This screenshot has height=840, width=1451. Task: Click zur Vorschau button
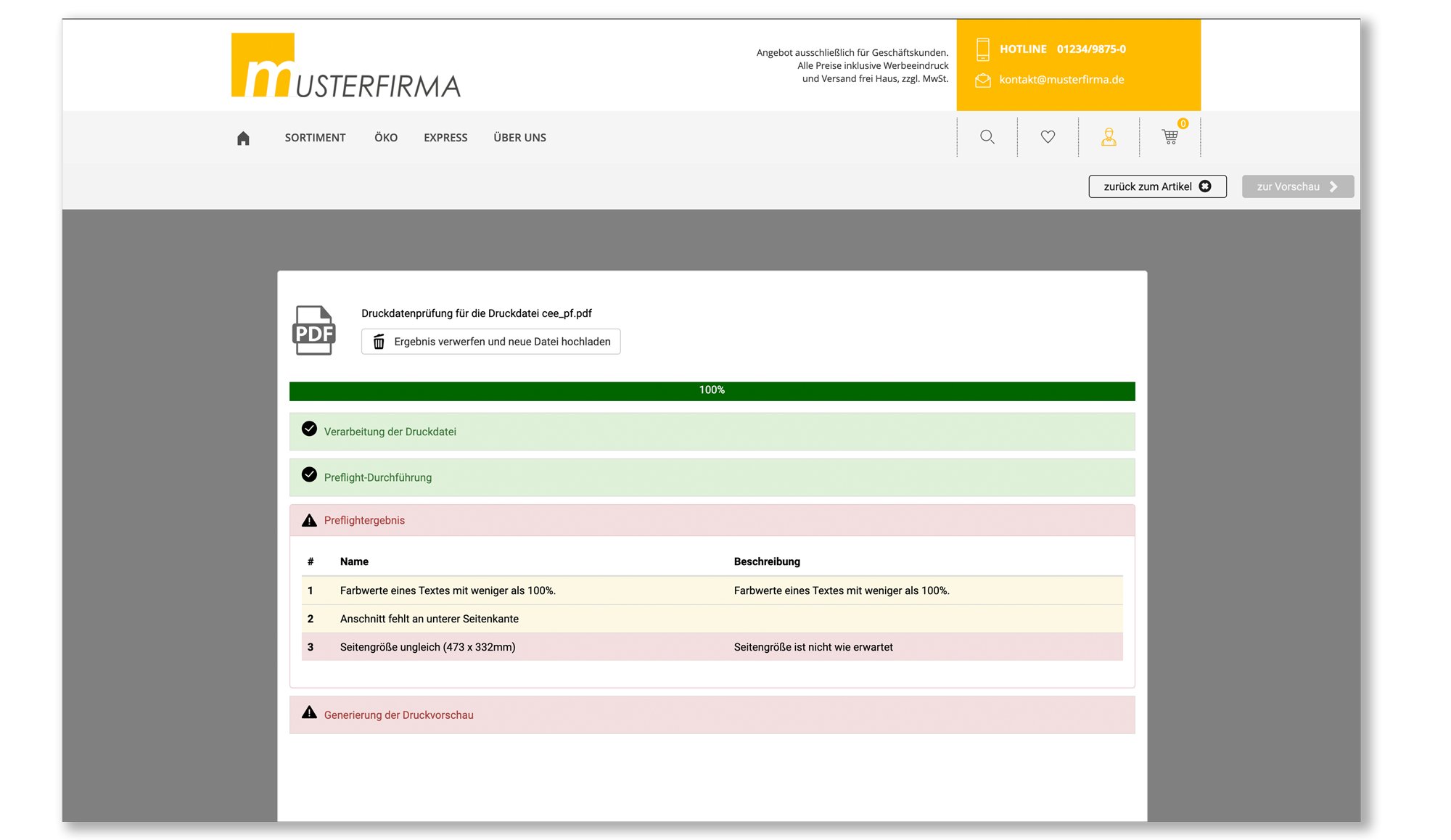(x=1297, y=186)
